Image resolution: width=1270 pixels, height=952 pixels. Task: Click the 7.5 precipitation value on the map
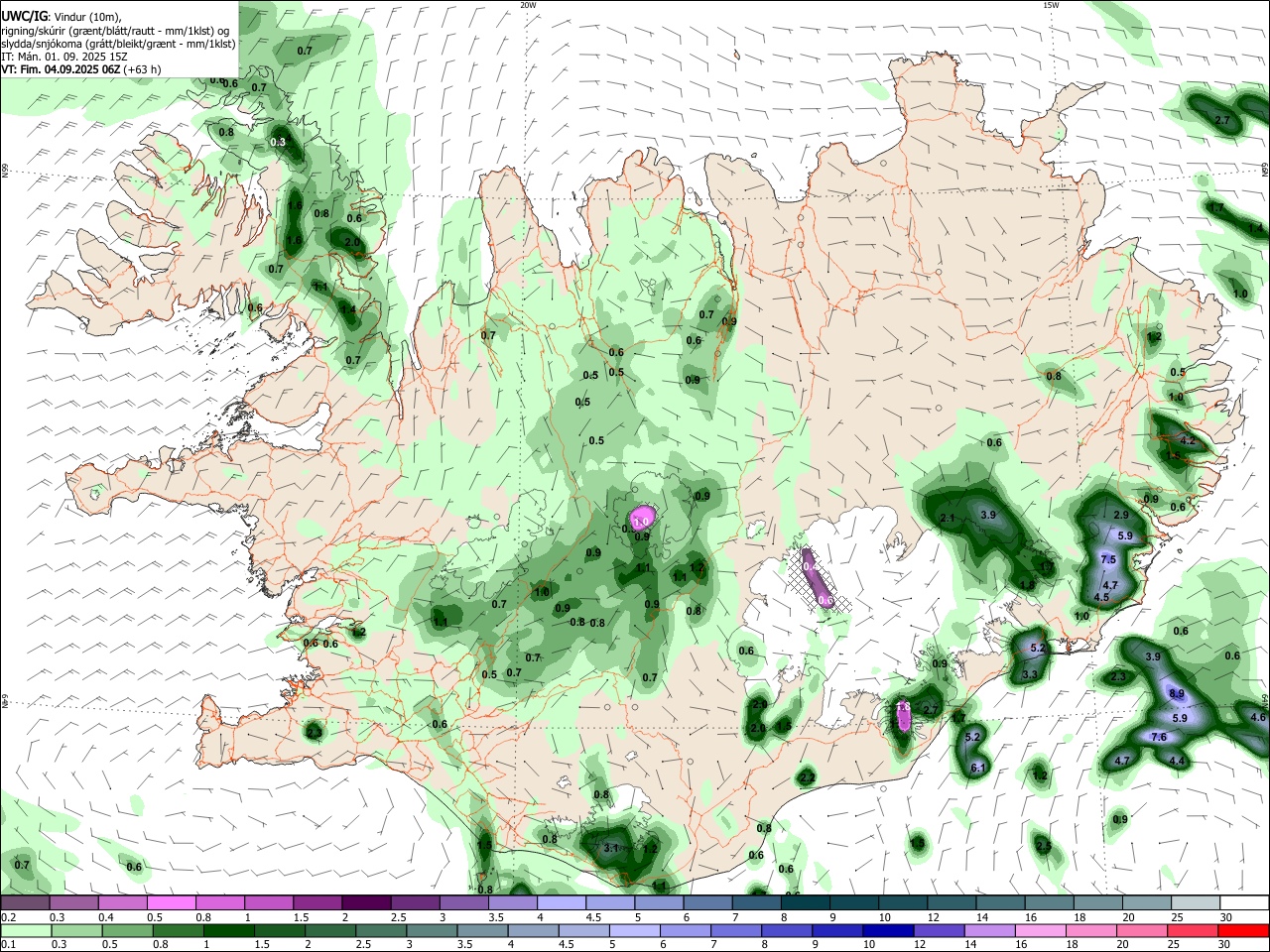coord(1108,559)
